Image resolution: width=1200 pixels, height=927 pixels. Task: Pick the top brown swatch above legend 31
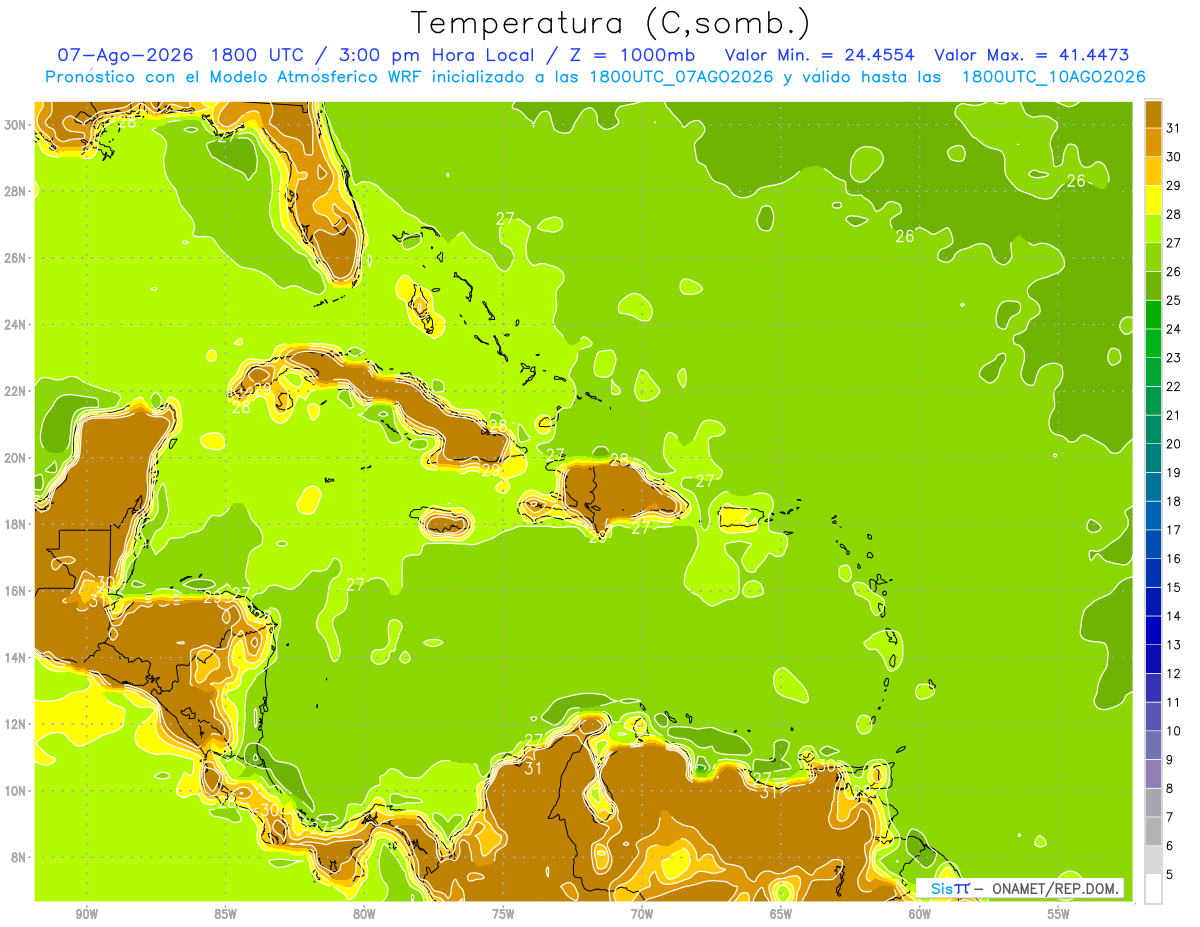point(1153,114)
